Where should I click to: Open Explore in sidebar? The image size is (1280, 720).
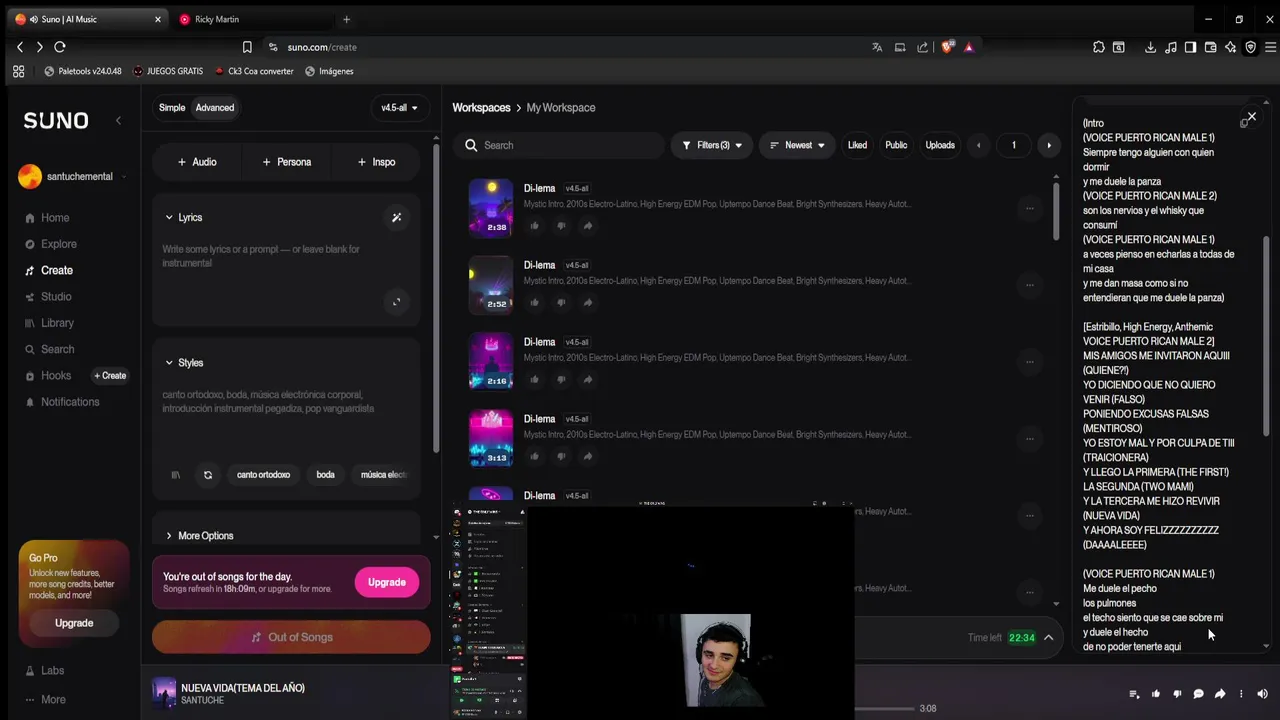click(51, 244)
